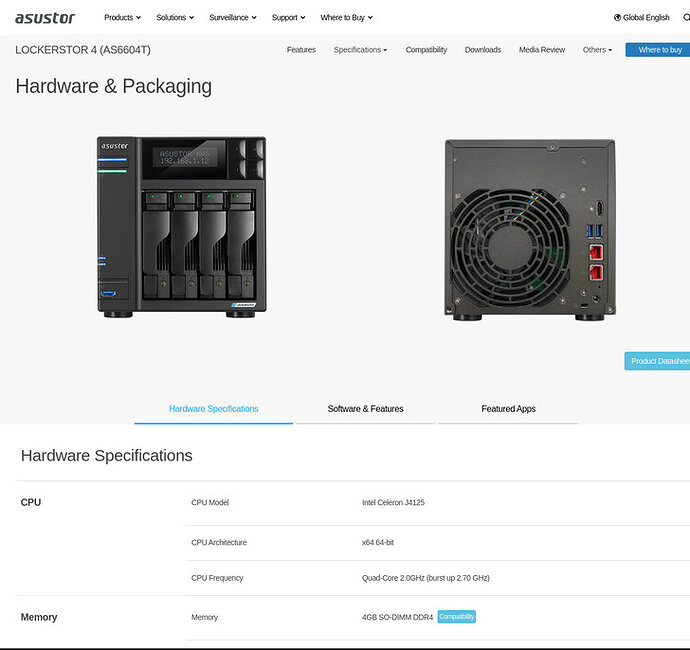
Task: Select Global English language option
Action: (646, 18)
